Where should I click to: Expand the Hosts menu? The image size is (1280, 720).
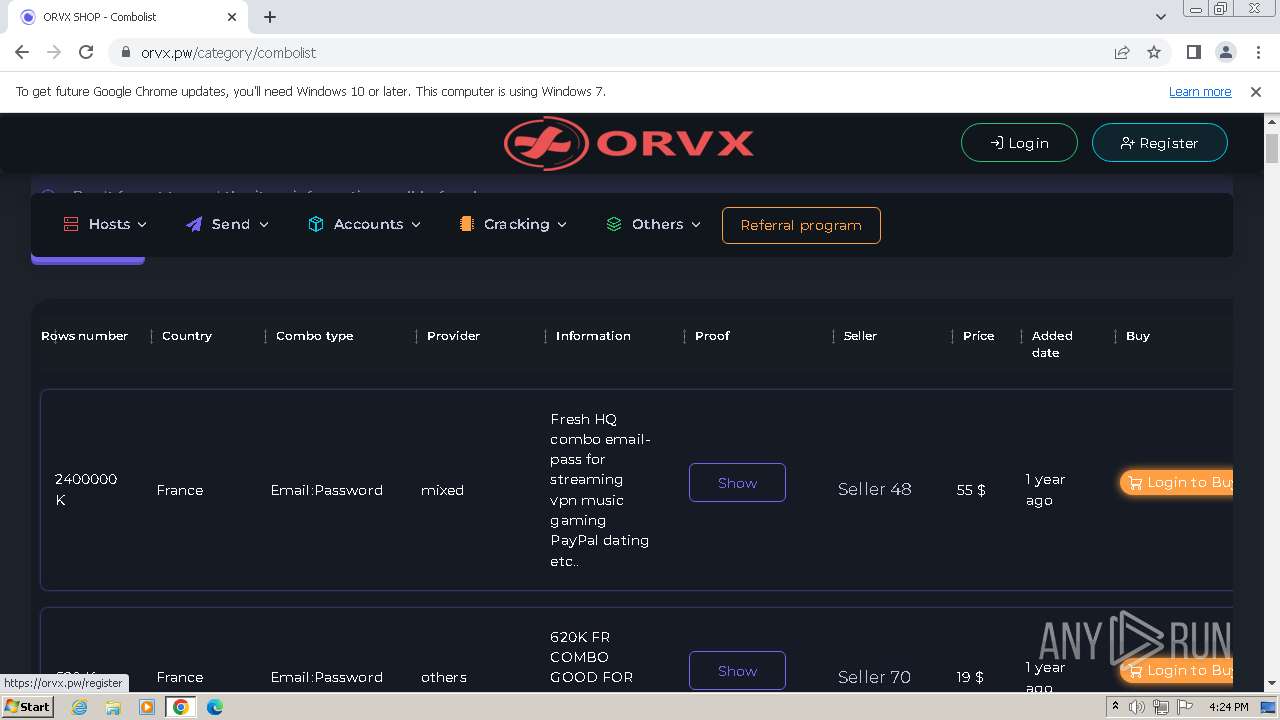[105, 224]
